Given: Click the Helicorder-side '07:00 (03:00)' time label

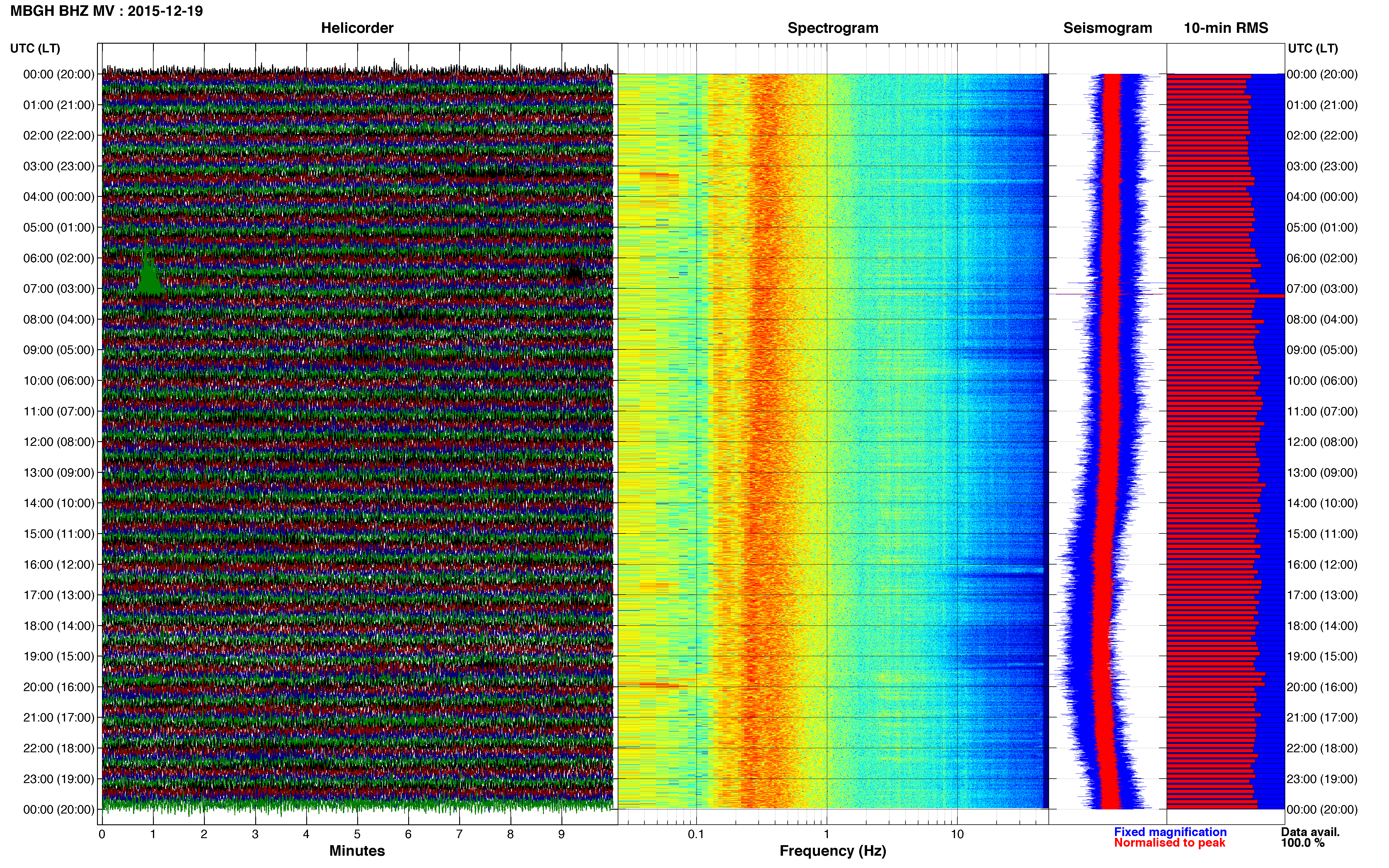Looking at the screenshot, I should point(59,289).
